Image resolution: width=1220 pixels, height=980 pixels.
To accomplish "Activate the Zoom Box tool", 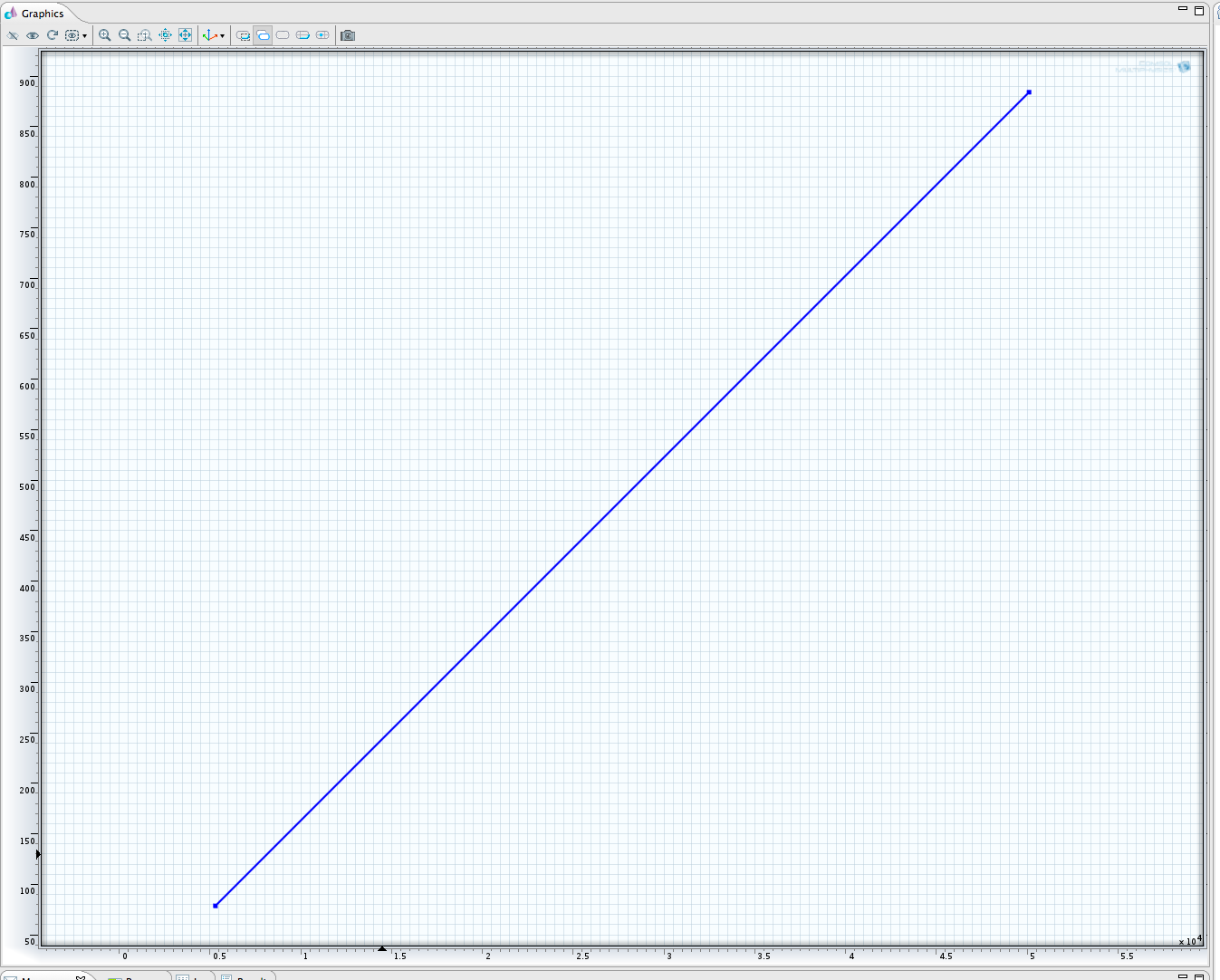I will point(145,35).
